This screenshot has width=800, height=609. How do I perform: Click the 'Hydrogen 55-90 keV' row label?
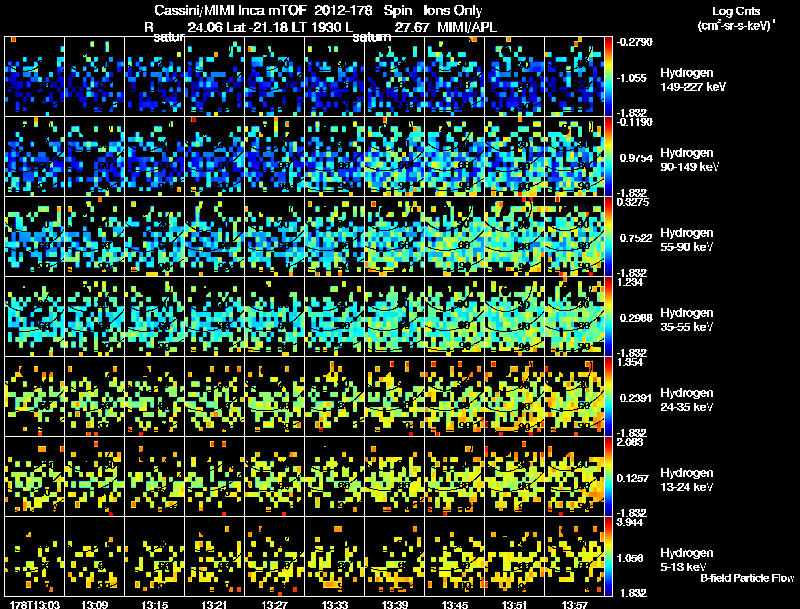coord(687,240)
